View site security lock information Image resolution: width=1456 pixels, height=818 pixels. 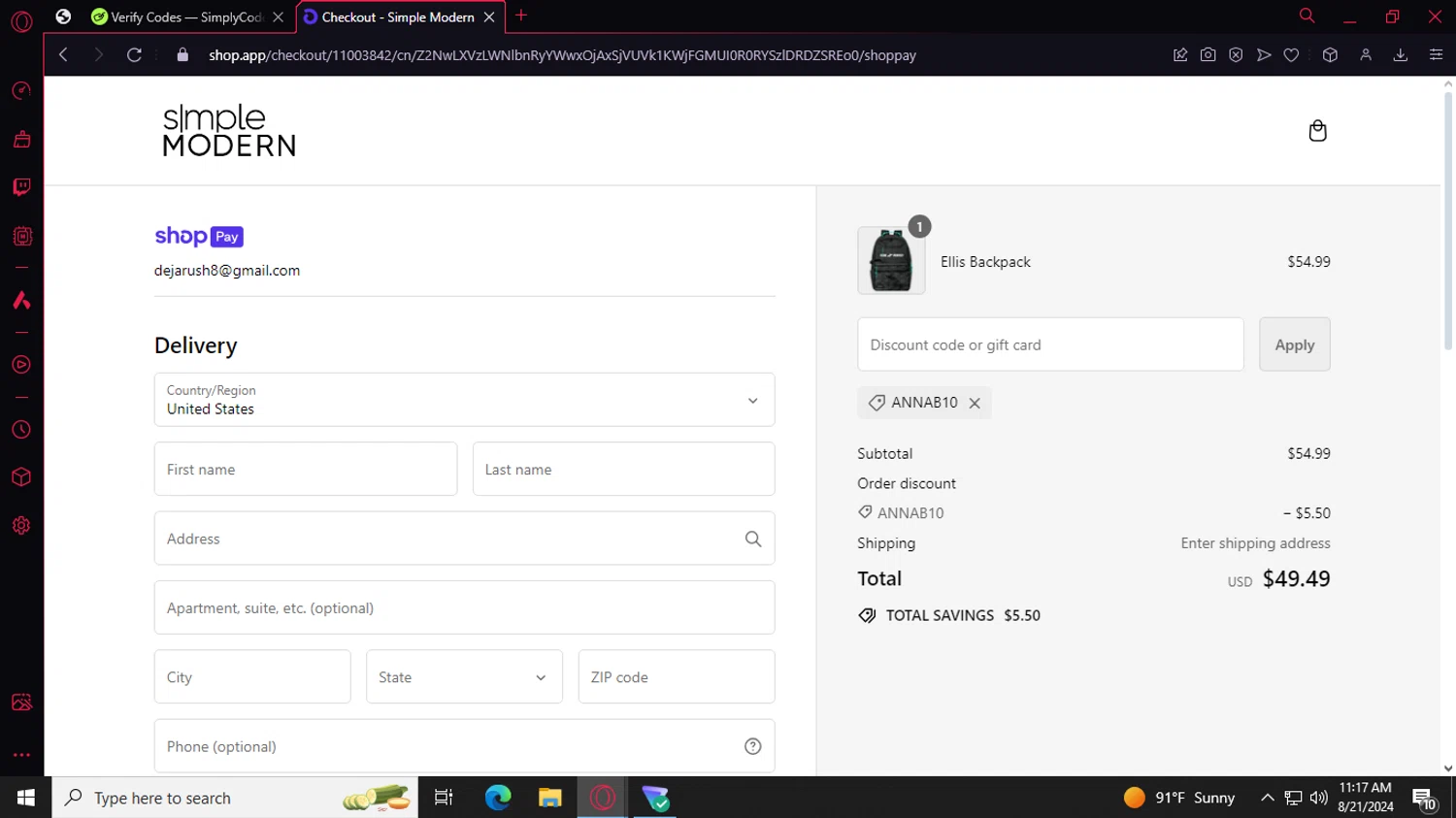182,55
